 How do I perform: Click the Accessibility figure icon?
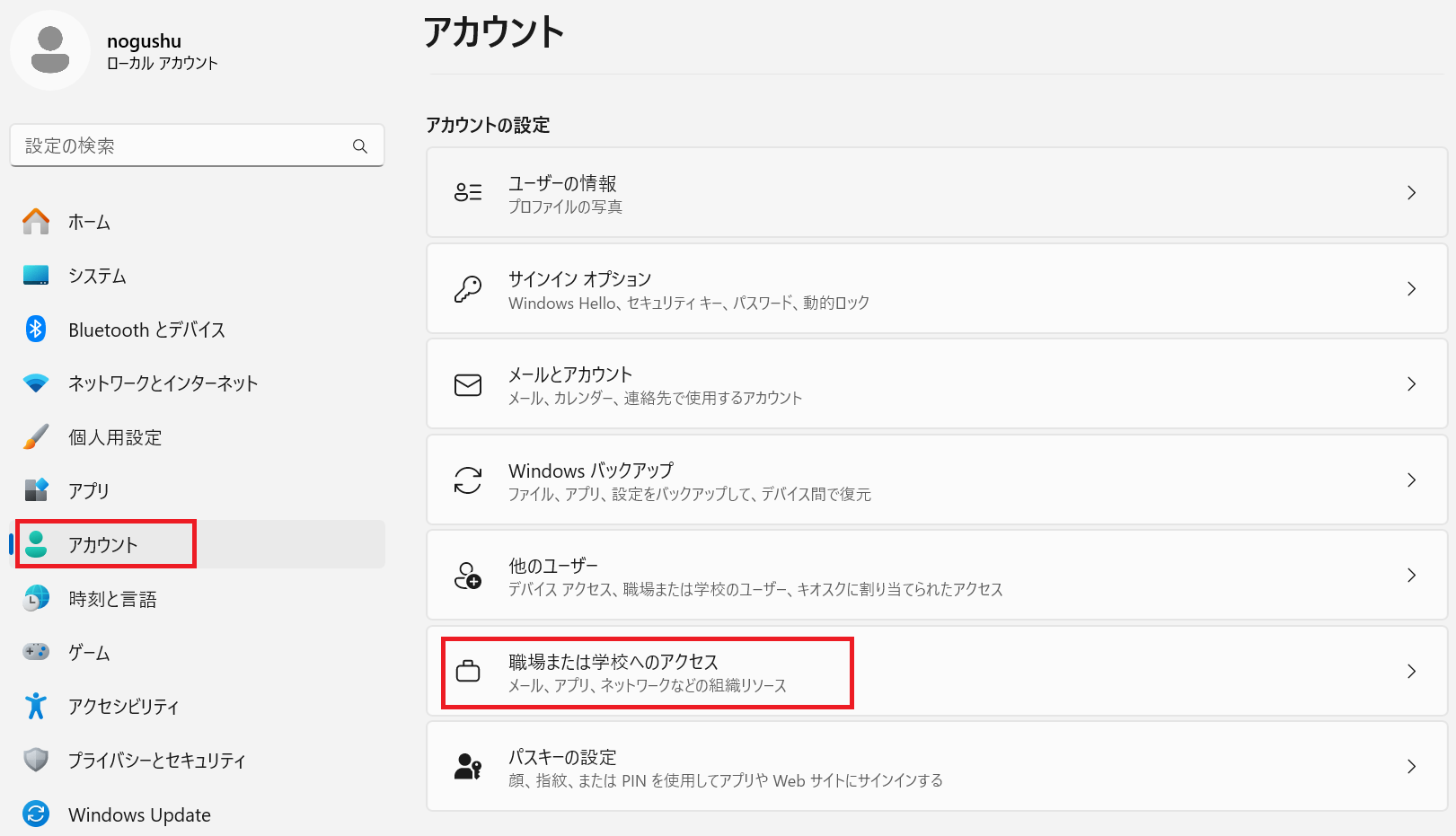36,706
